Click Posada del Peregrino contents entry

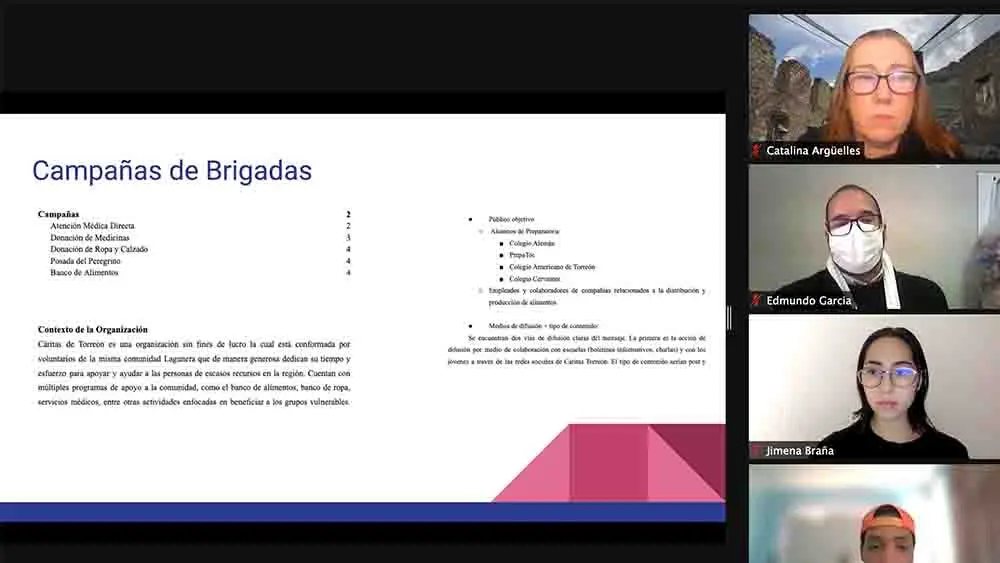click(x=85, y=261)
